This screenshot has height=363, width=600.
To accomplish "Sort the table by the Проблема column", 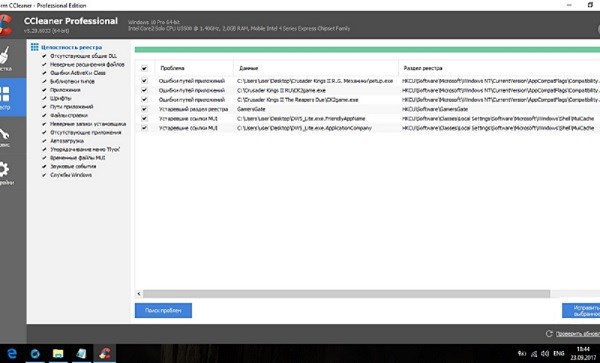I will (172, 68).
